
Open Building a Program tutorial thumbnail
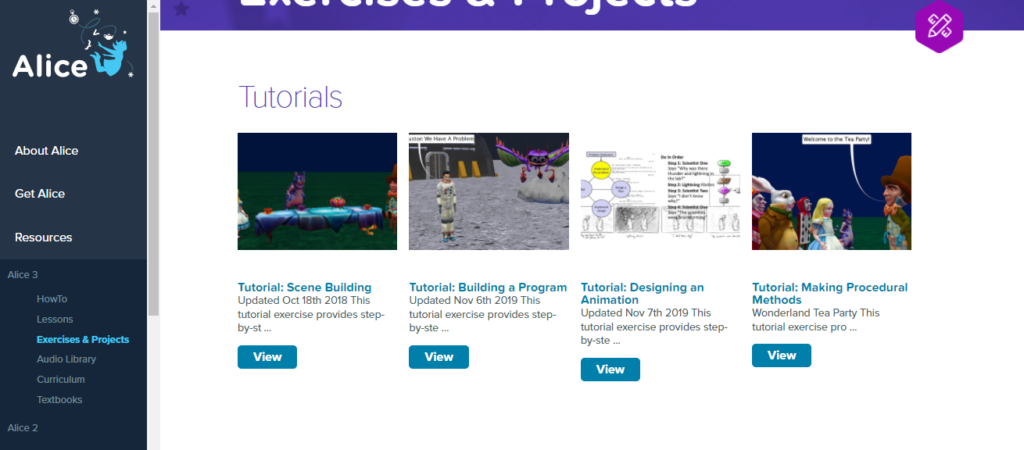(x=488, y=191)
